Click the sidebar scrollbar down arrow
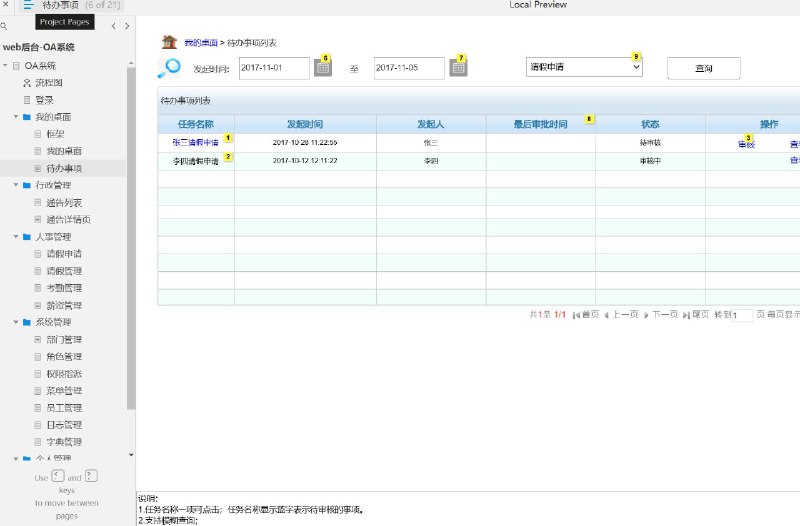 131,455
